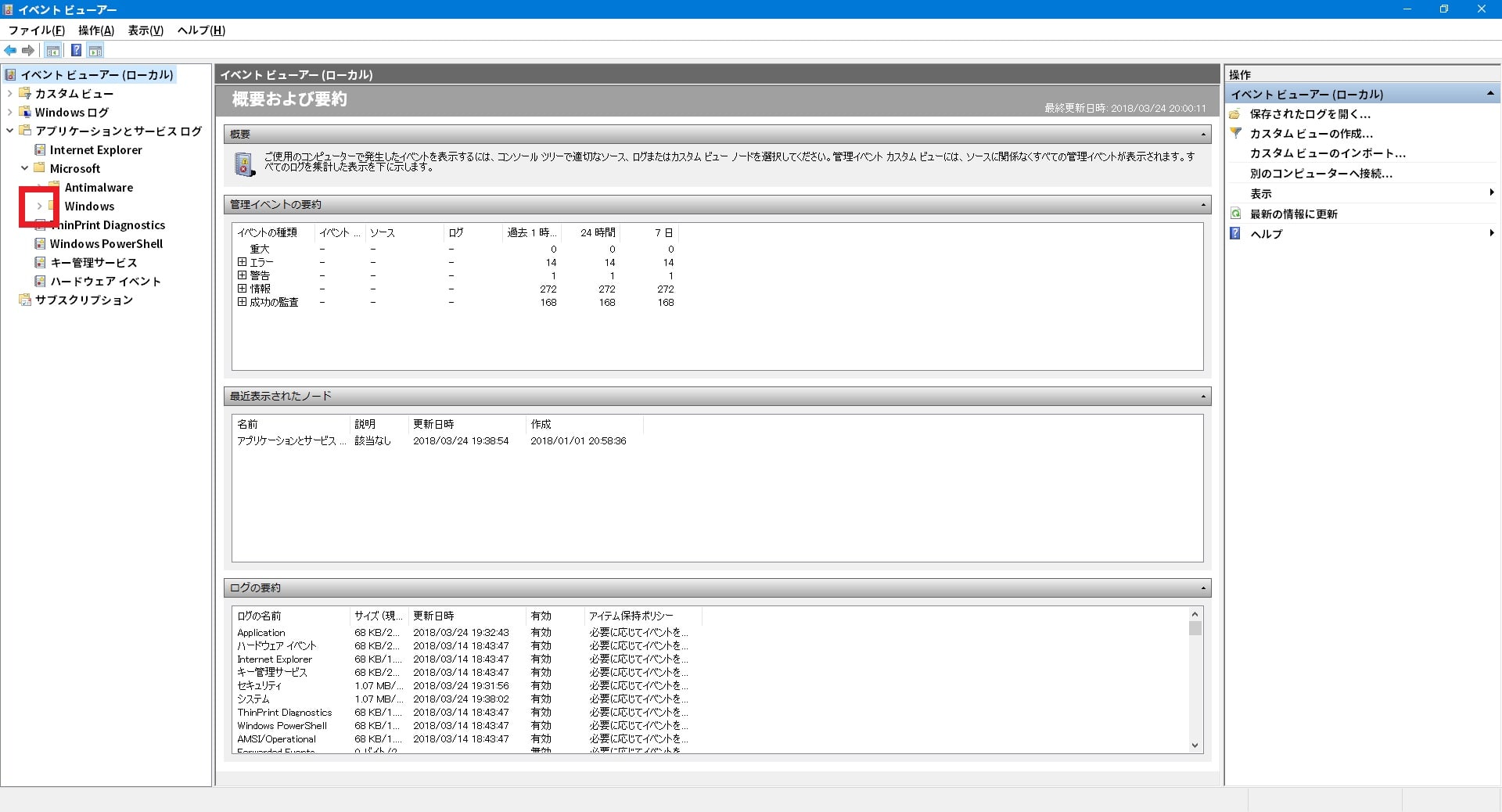Collapse アプリケーションとサービス ログ node
1502x812 pixels.
pos(9,131)
